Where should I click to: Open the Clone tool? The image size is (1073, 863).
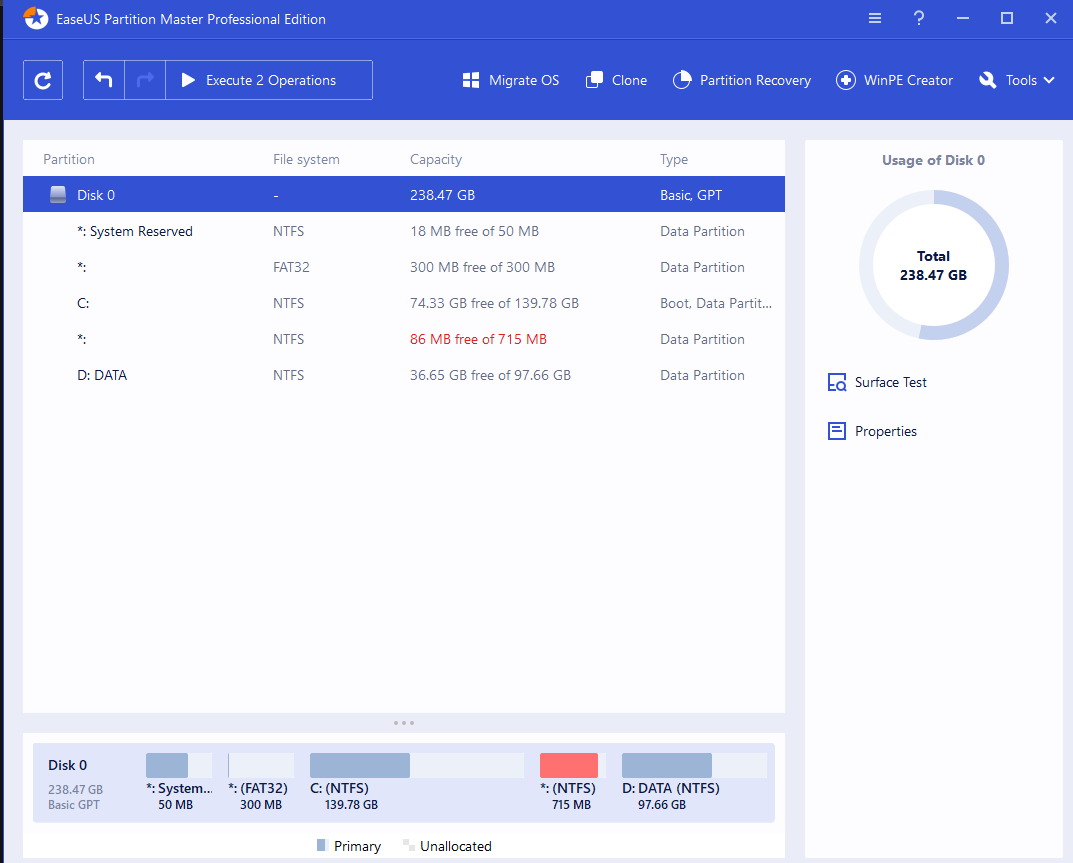point(616,80)
